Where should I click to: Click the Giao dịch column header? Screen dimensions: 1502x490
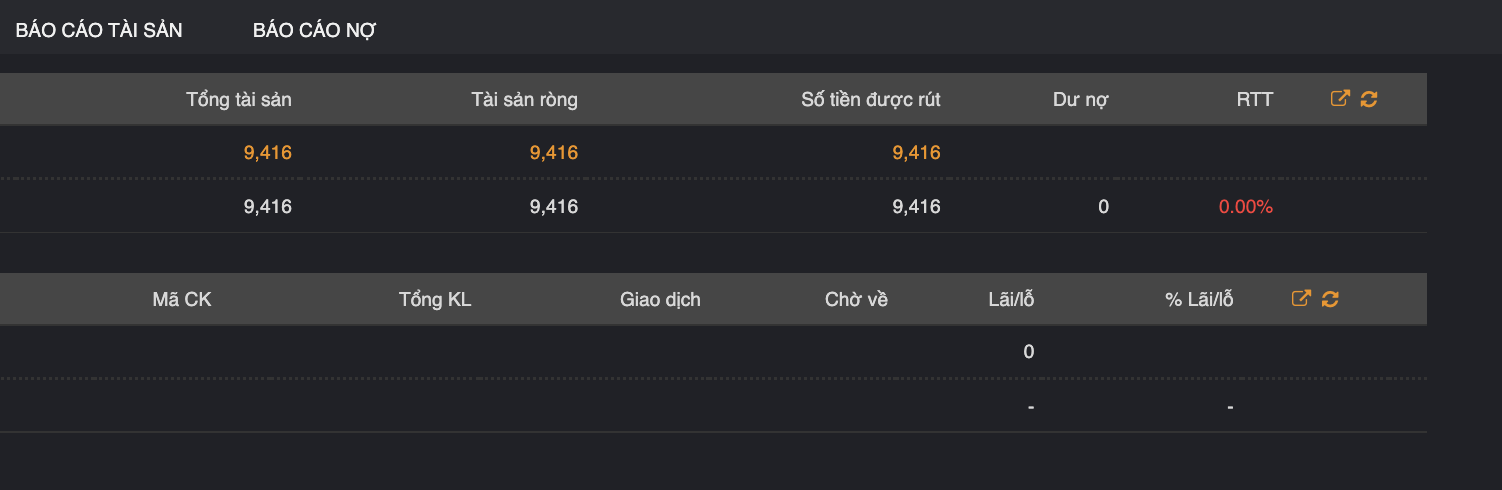(x=660, y=300)
